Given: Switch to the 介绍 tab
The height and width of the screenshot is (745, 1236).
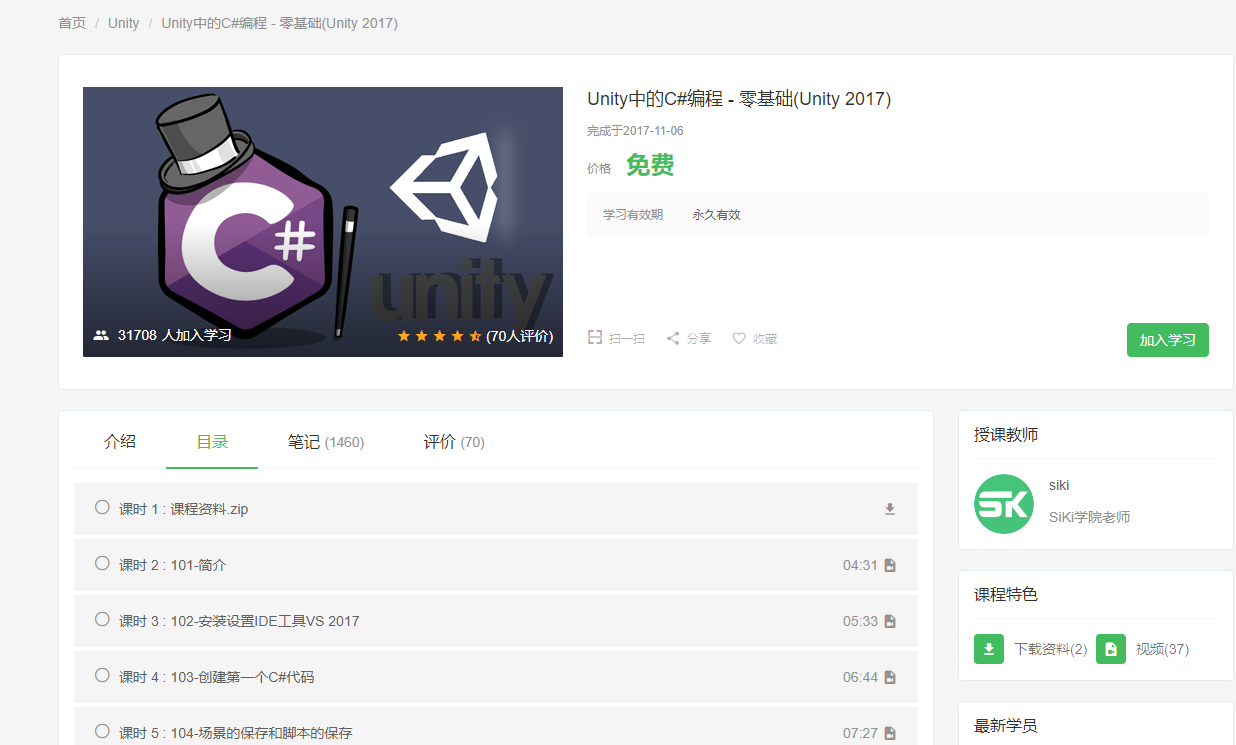Looking at the screenshot, I should [120, 442].
